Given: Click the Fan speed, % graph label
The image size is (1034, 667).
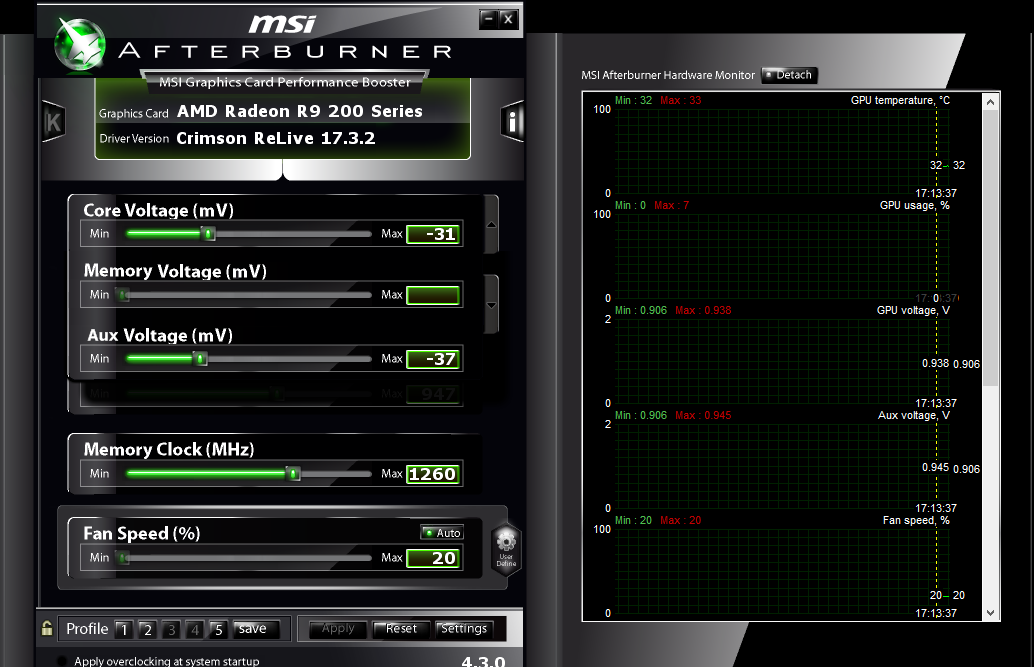Looking at the screenshot, I should (x=916, y=521).
